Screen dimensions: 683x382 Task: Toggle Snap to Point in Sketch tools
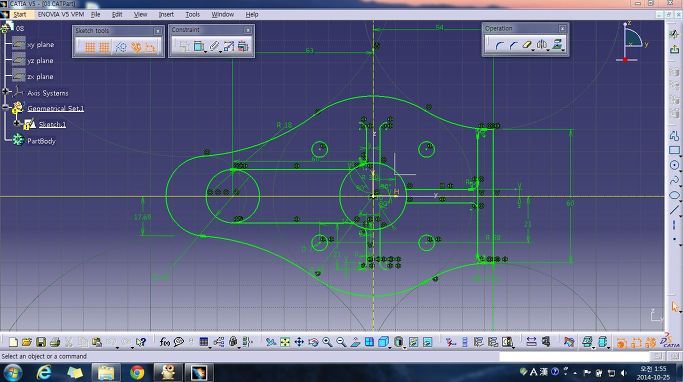pos(104,47)
